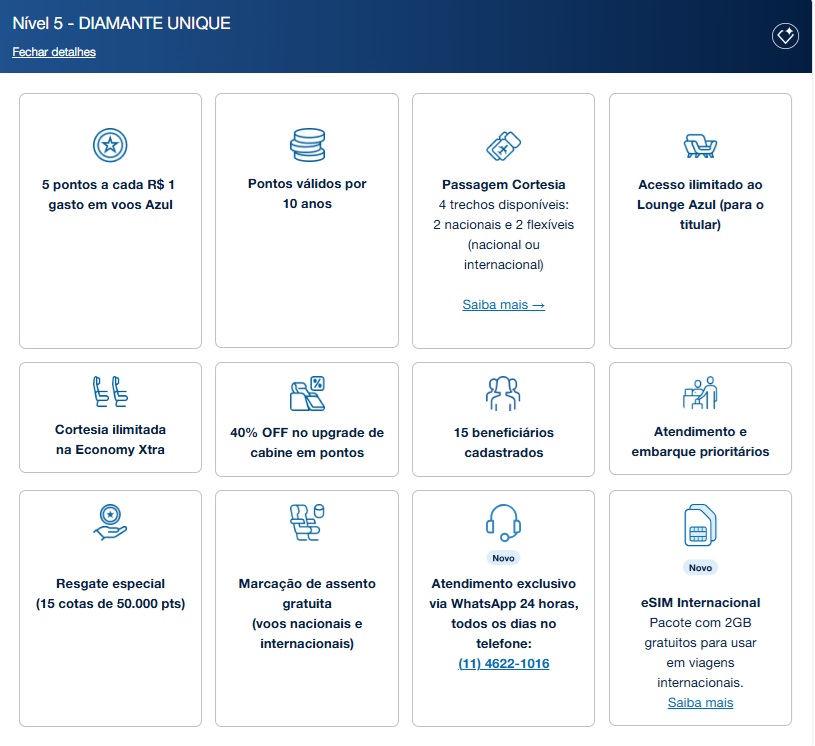Click the SIM card icon for eSIM Internacional
This screenshot has height=746, width=815.
[700, 525]
